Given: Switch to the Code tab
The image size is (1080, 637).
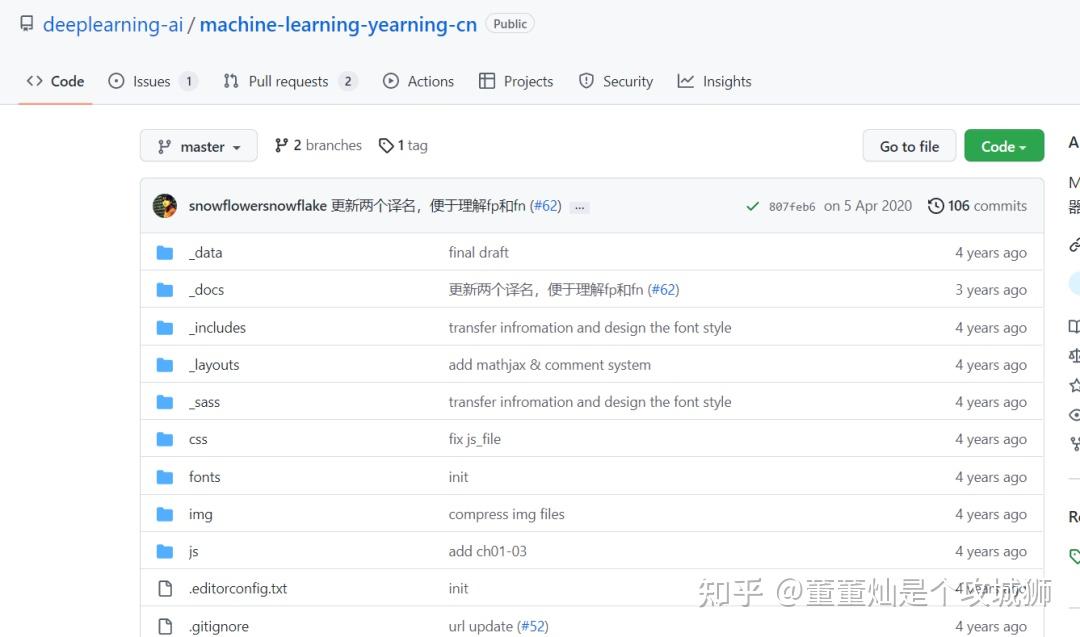Looking at the screenshot, I should pos(55,81).
